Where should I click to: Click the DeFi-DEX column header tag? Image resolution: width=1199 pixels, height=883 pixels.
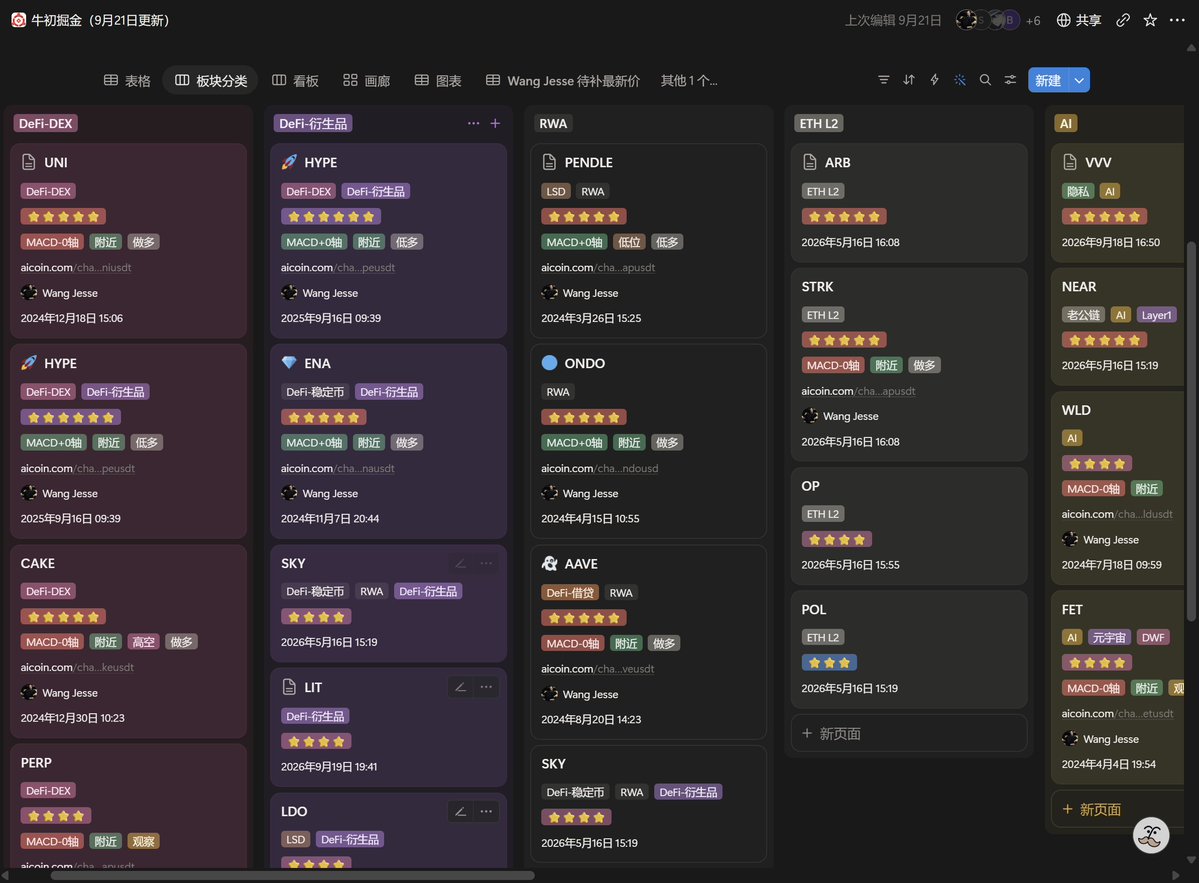pyautogui.click(x=46, y=123)
